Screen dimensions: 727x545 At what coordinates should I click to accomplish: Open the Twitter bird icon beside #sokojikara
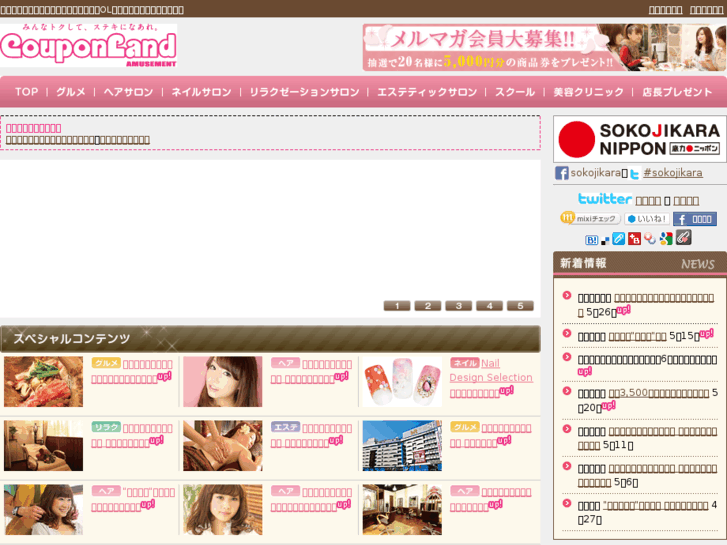(634, 173)
